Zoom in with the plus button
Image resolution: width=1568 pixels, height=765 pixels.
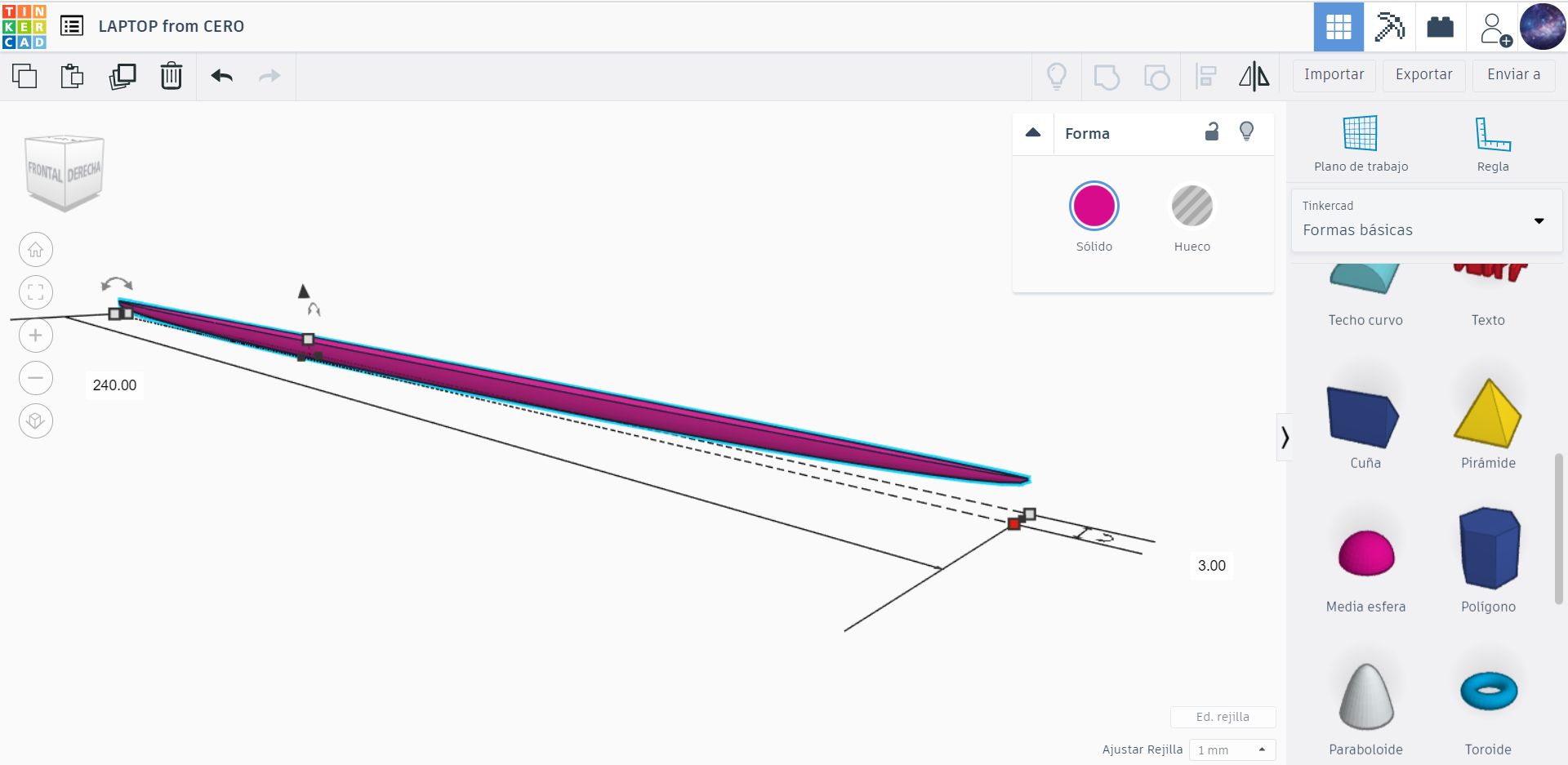click(36, 336)
